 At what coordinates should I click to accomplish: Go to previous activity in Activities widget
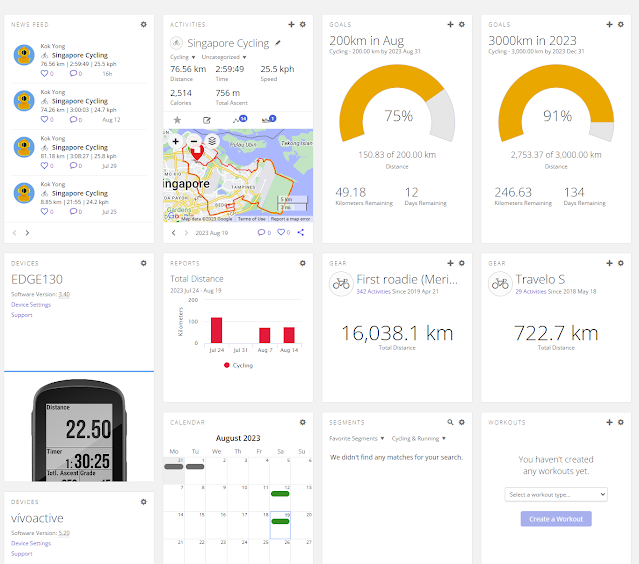click(174, 233)
